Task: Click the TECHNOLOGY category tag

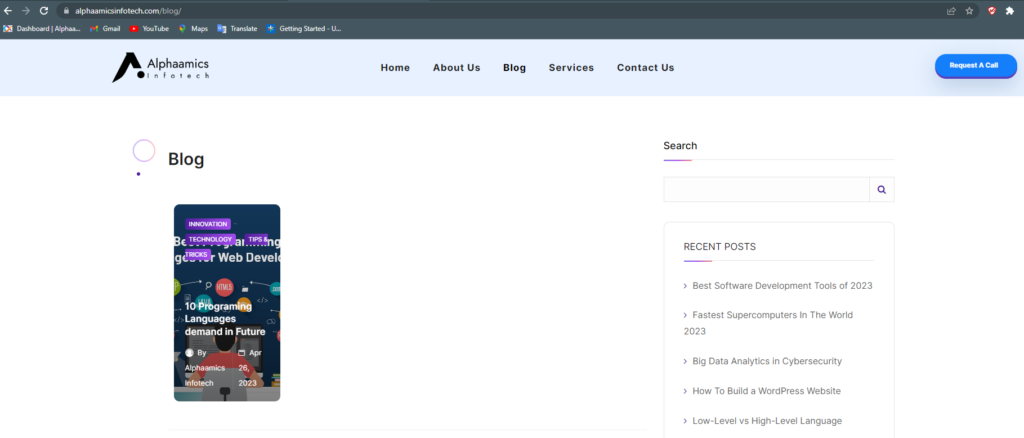Action: pyautogui.click(x=210, y=240)
